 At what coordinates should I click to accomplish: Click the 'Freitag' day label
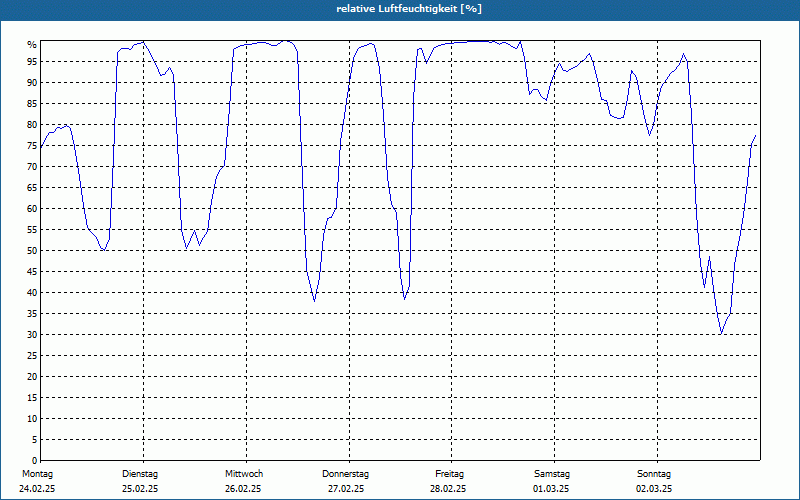click(449, 474)
